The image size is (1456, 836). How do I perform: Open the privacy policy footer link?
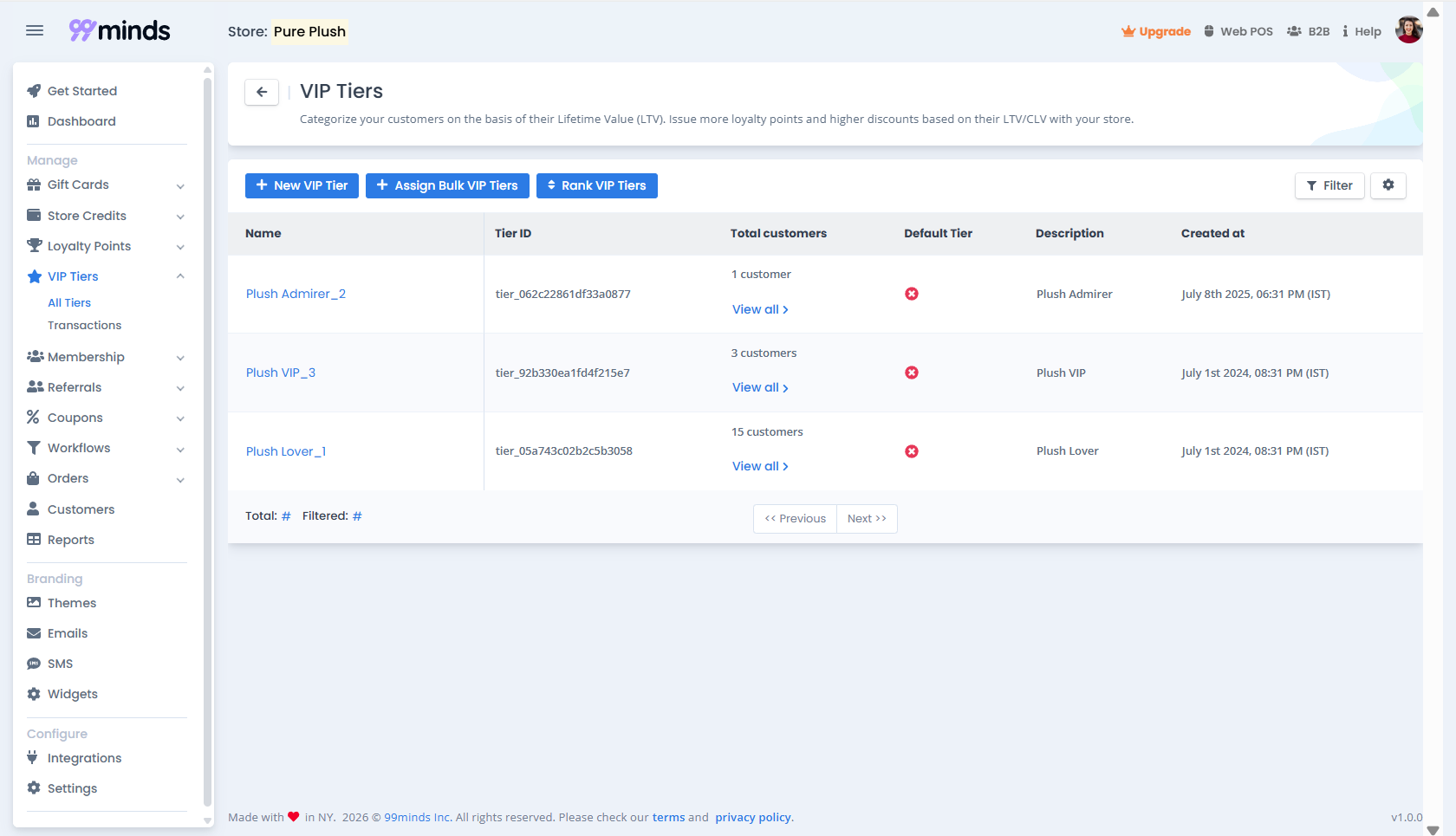[753, 817]
